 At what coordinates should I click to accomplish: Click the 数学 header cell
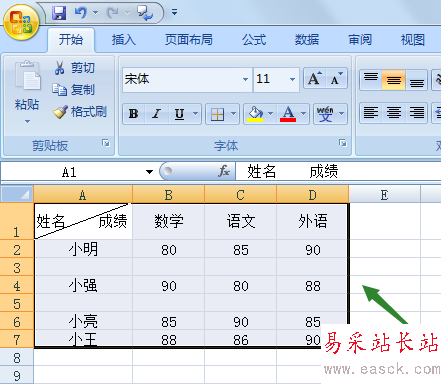pos(169,221)
